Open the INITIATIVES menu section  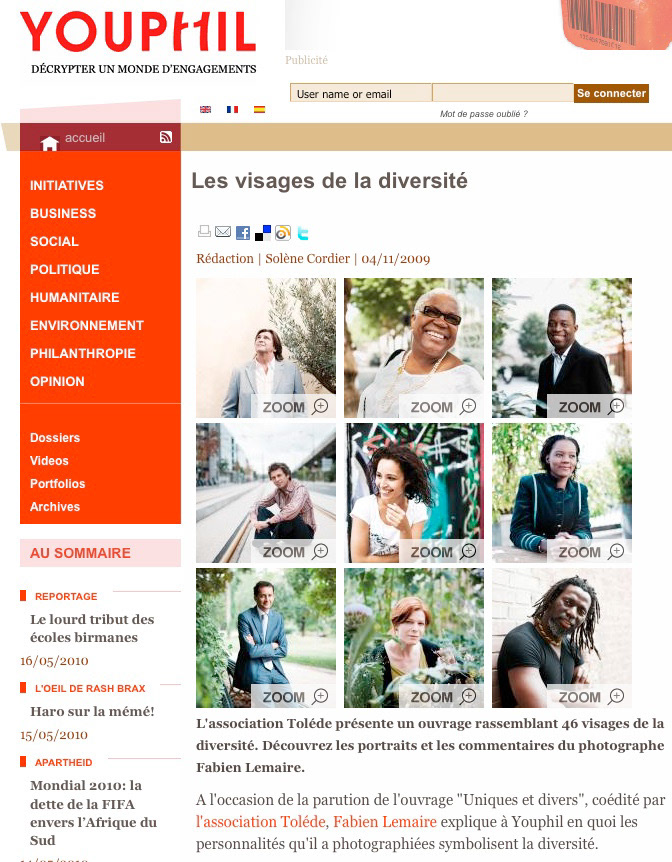coord(67,185)
